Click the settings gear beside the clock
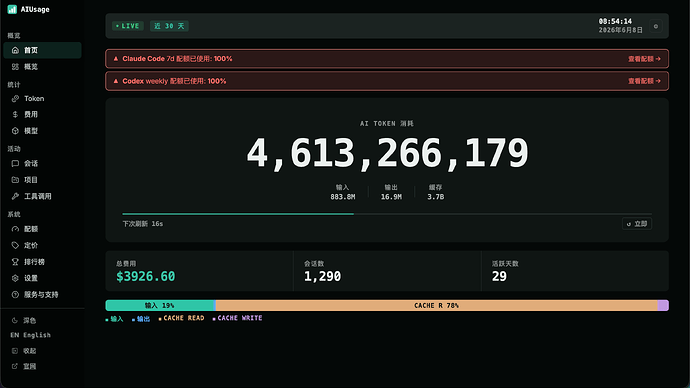The width and height of the screenshot is (690, 388). coord(656,26)
